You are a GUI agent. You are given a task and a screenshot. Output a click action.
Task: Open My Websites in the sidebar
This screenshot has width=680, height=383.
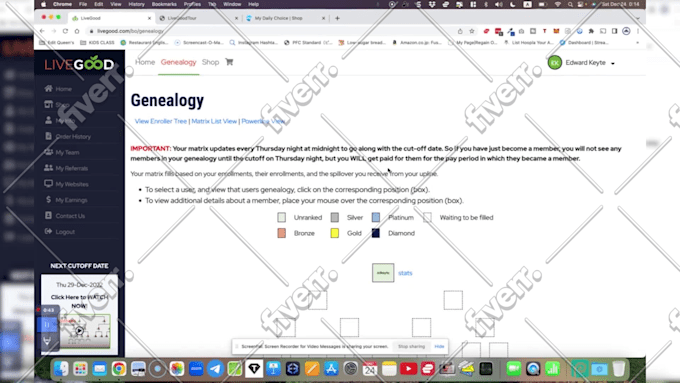[x=72, y=184]
